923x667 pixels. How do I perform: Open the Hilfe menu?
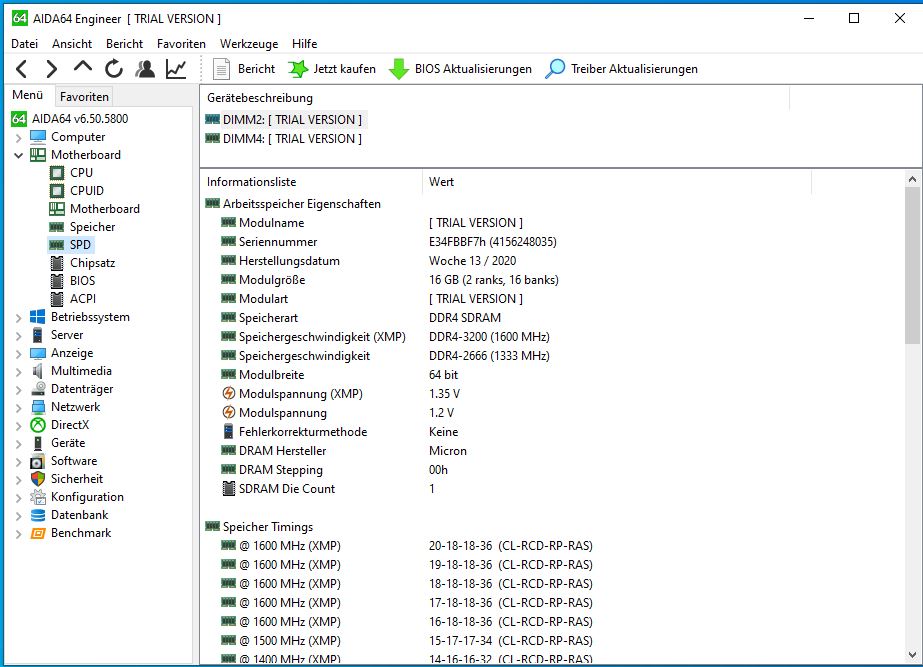304,44
